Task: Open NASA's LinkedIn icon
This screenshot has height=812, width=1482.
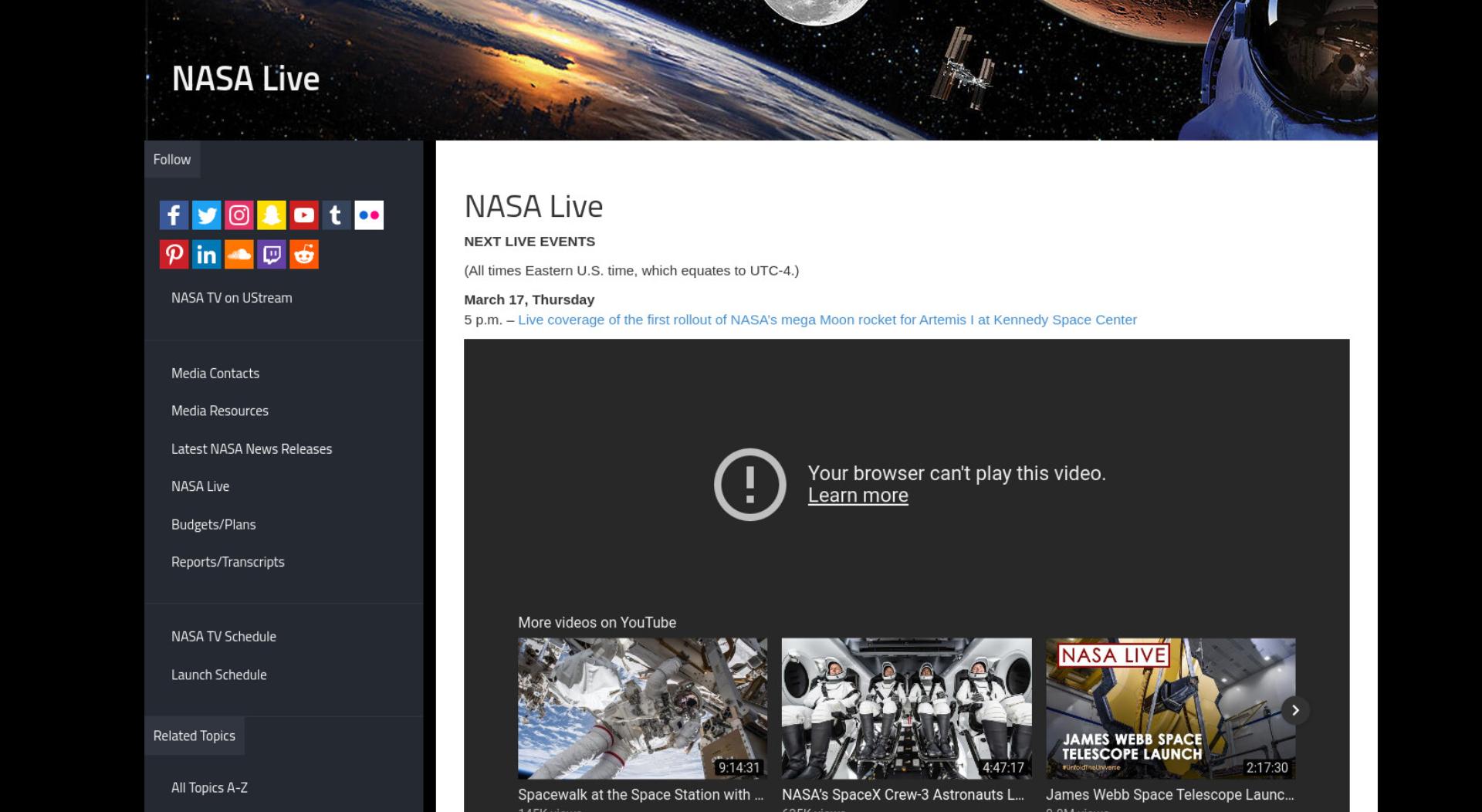Action: point(206,254)
